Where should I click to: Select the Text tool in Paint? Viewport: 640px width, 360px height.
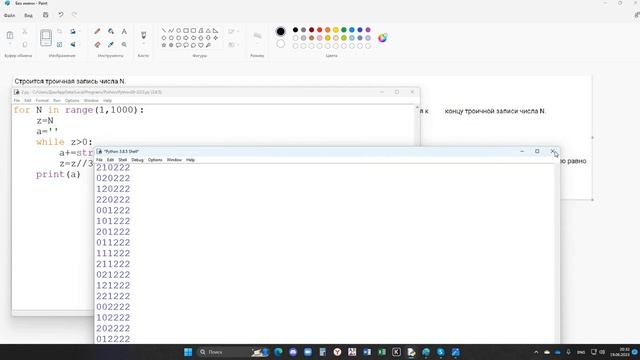(x=124, y=31)
